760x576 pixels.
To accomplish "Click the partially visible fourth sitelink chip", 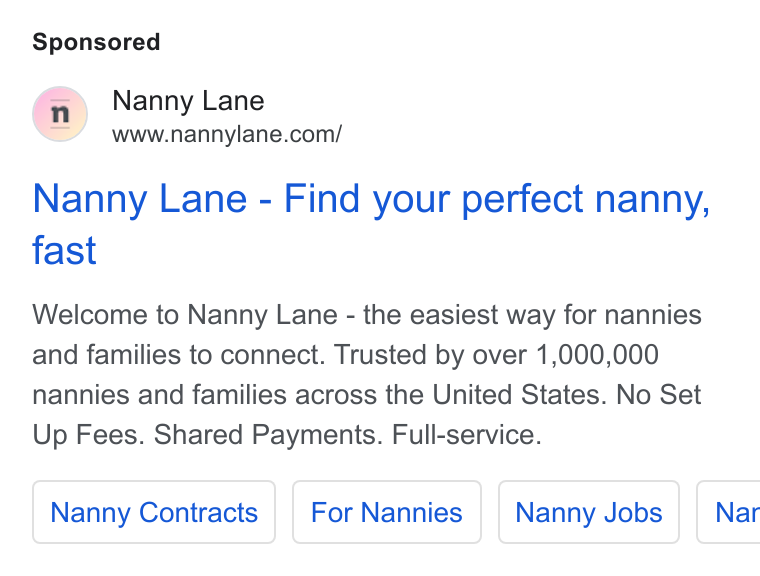I will [x=728, y=512].
